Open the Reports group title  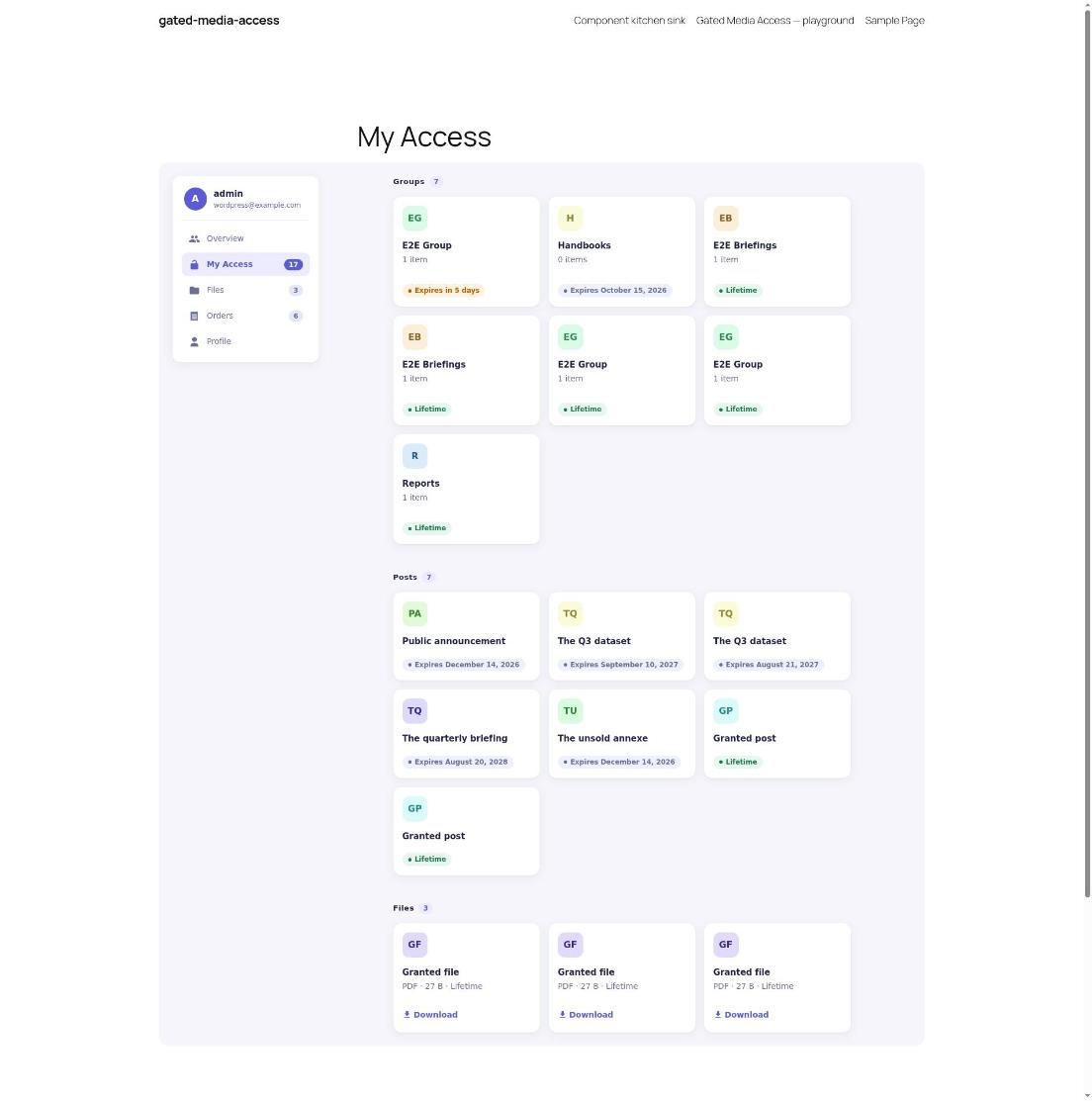pos(420,484)
